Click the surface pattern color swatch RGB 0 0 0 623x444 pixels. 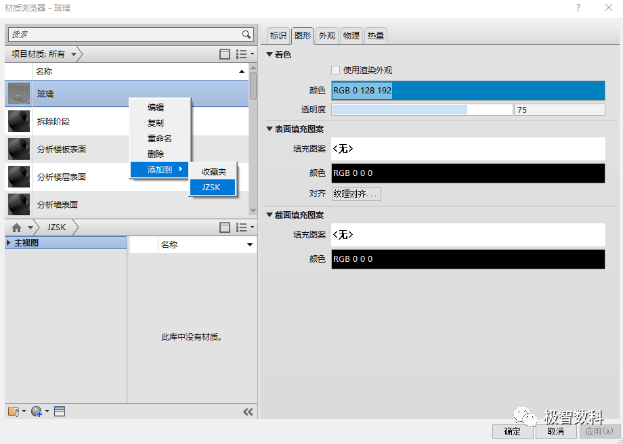(x=468, y=173)
